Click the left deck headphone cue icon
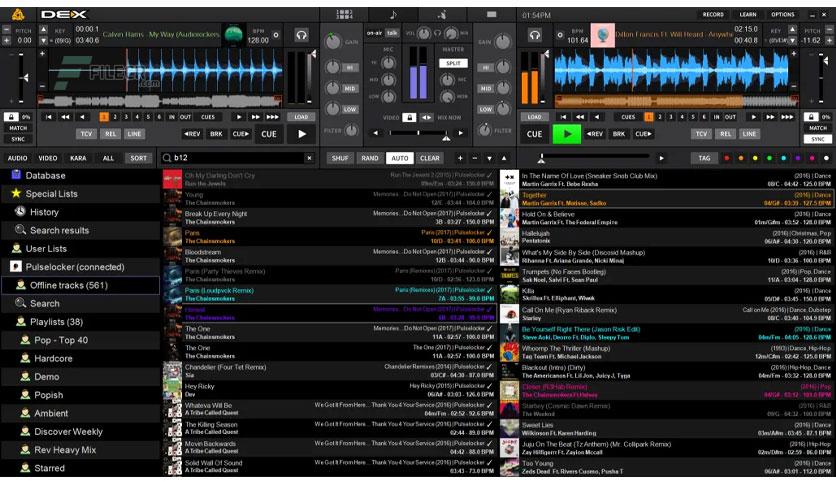This screenshot has height=484, width=836. click(302, 36)
